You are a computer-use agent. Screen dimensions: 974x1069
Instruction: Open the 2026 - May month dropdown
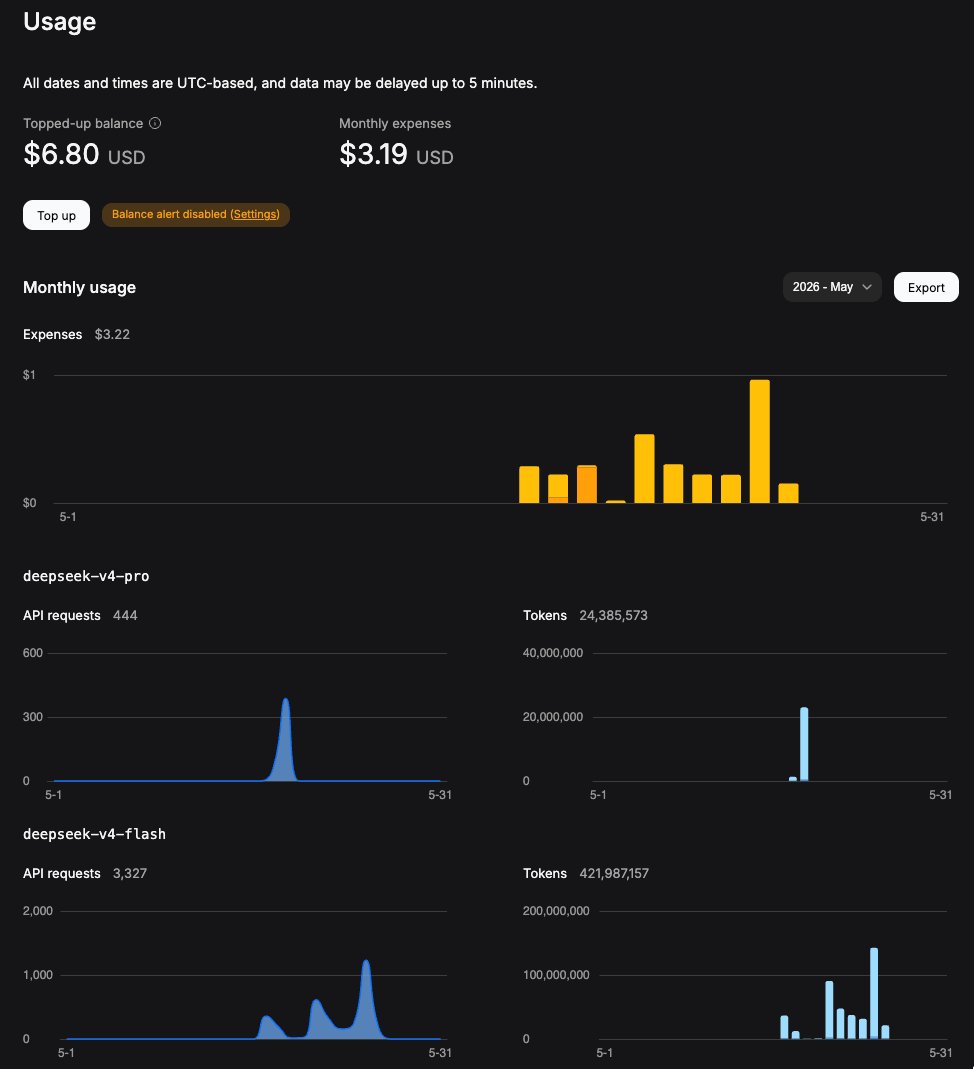(x=832, y=287)
